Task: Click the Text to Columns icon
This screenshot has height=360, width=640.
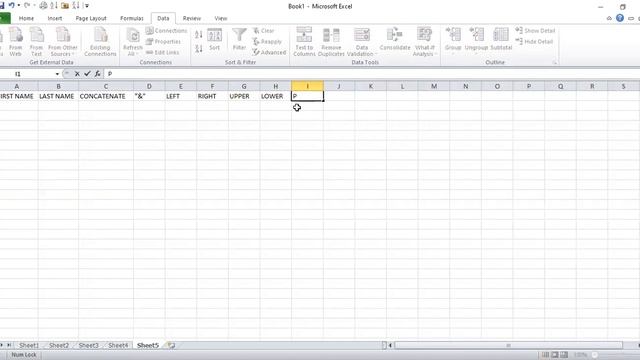Action: [x=304, y=42]
